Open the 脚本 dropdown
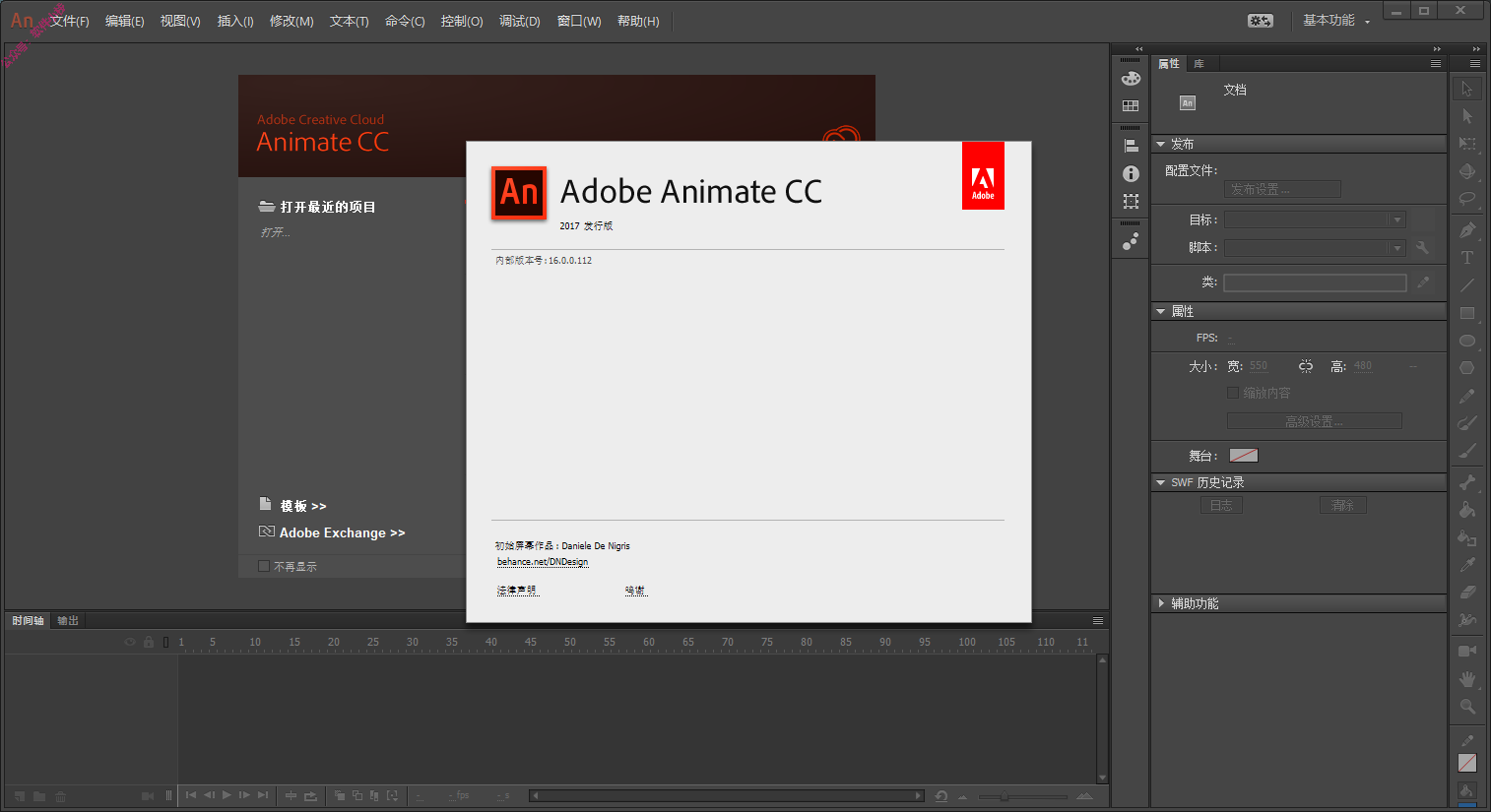This screenshot has height=812, width=1491. [1315, 248]
